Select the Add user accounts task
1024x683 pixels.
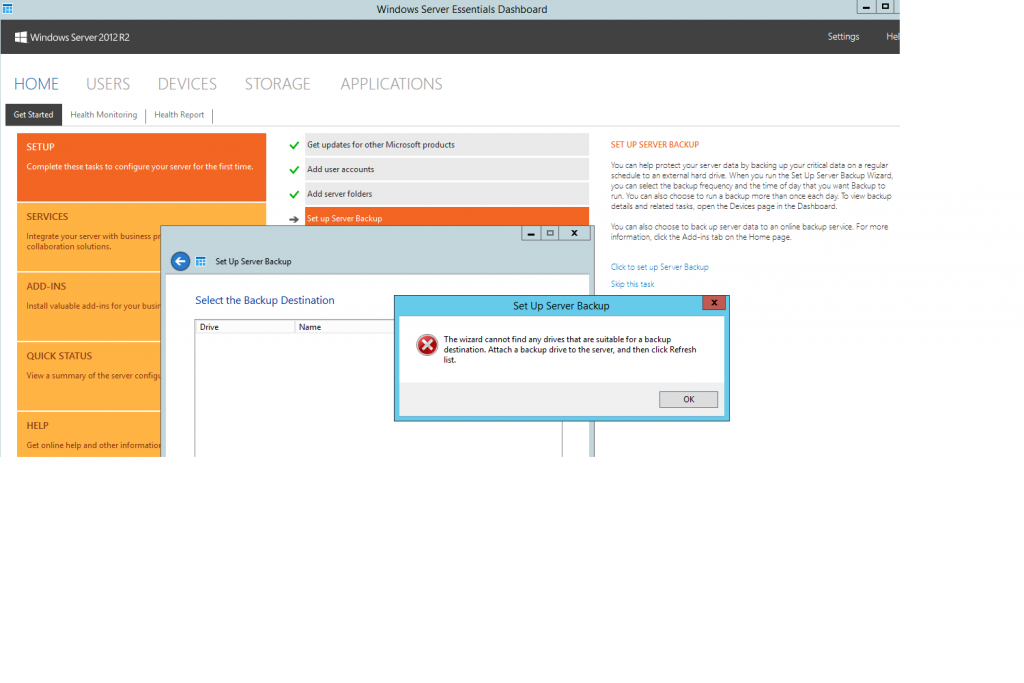[447, 169]
